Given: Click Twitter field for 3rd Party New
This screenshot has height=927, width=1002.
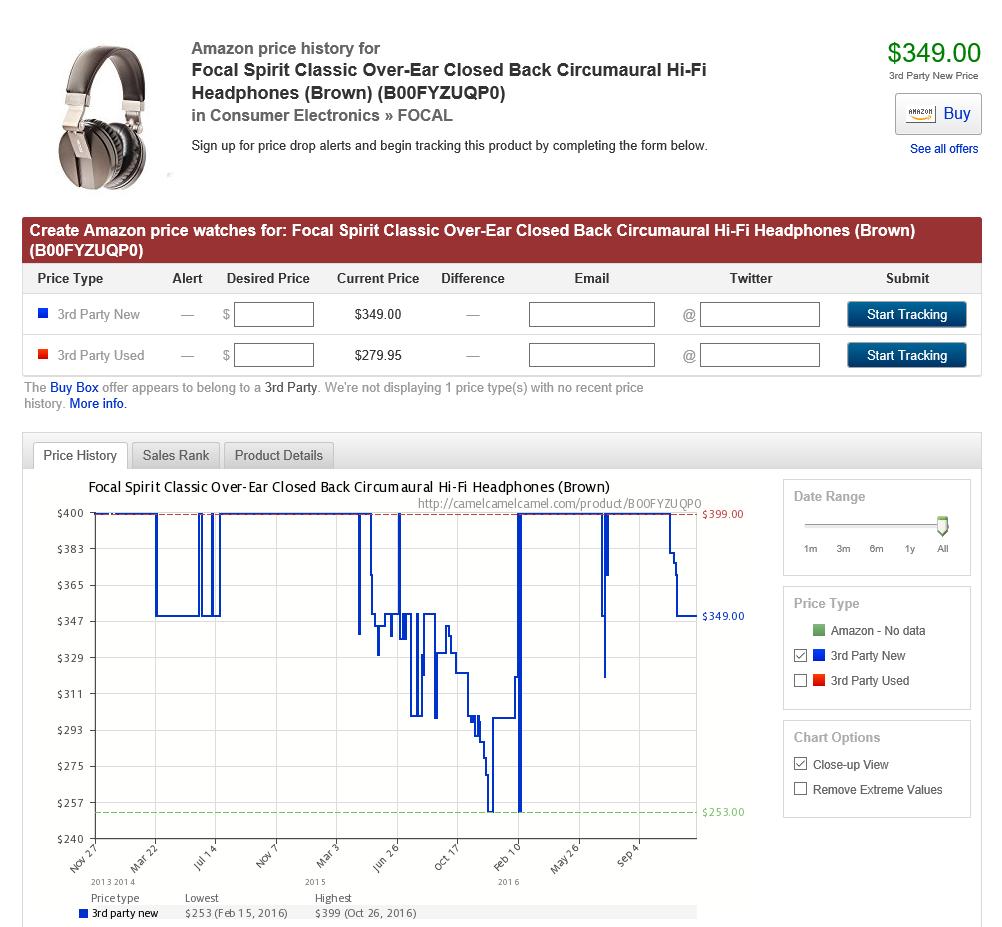Looking at the screenshot, I should (759, 315).
